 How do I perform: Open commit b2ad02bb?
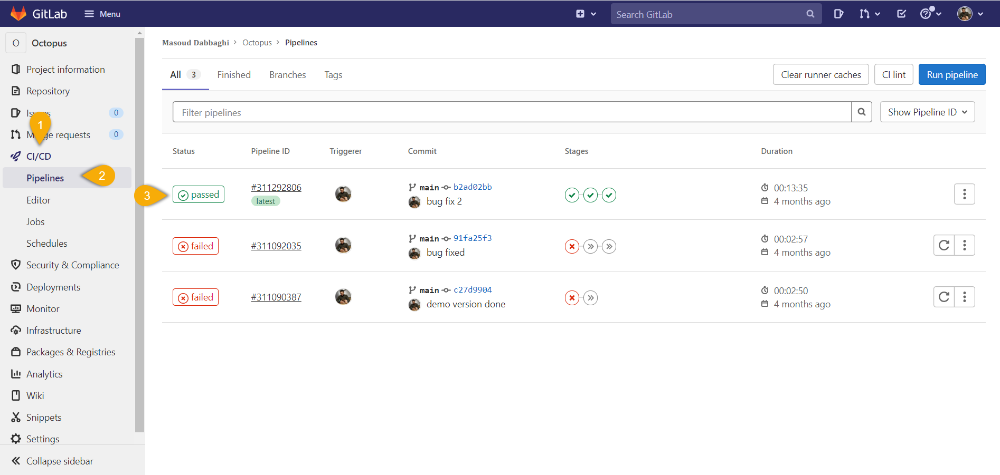(x=473, y=187)
